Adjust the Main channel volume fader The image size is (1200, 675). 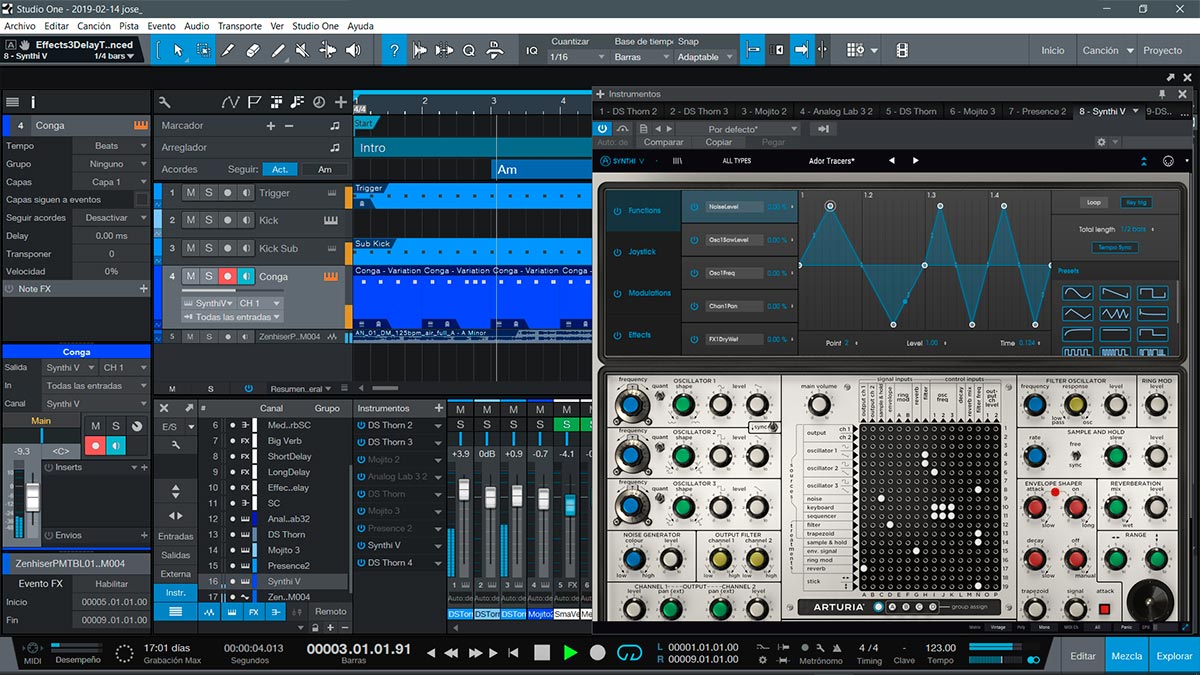tap(31, 496)
